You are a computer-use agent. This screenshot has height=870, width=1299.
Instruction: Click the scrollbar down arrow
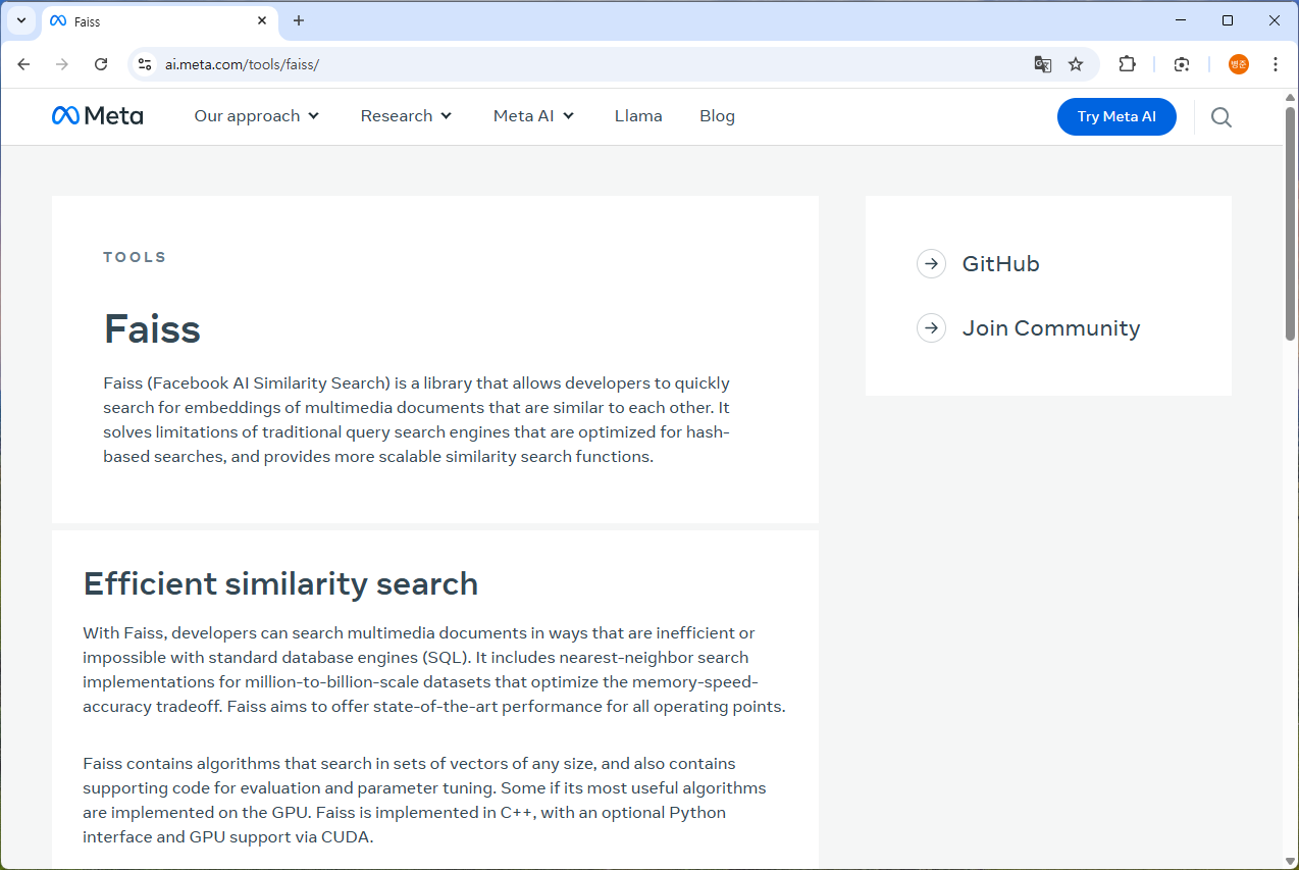tap(1290, 861)
